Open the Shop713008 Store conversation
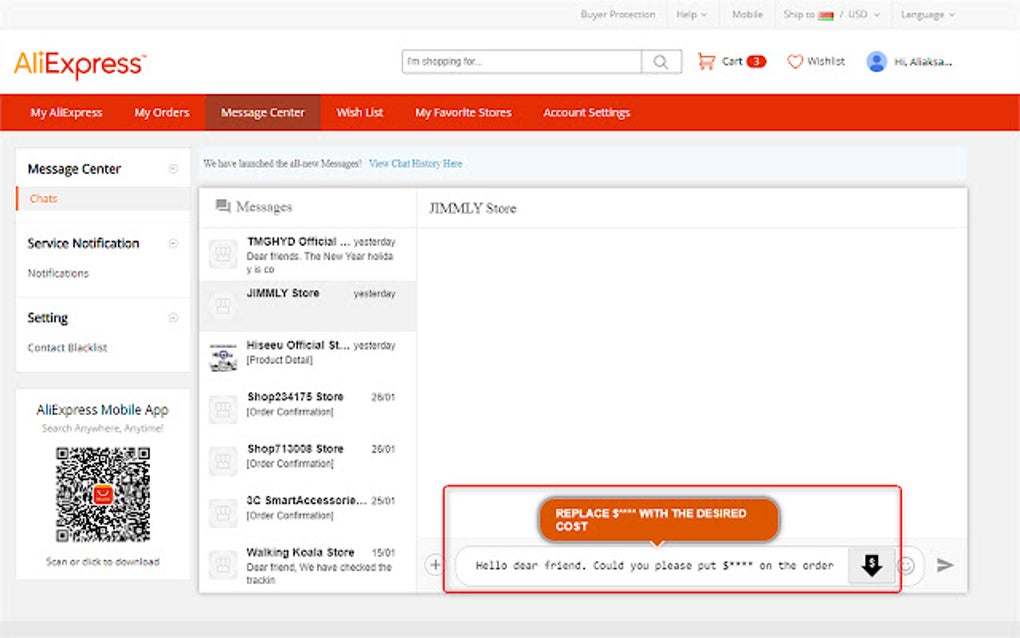 [308, 461]
